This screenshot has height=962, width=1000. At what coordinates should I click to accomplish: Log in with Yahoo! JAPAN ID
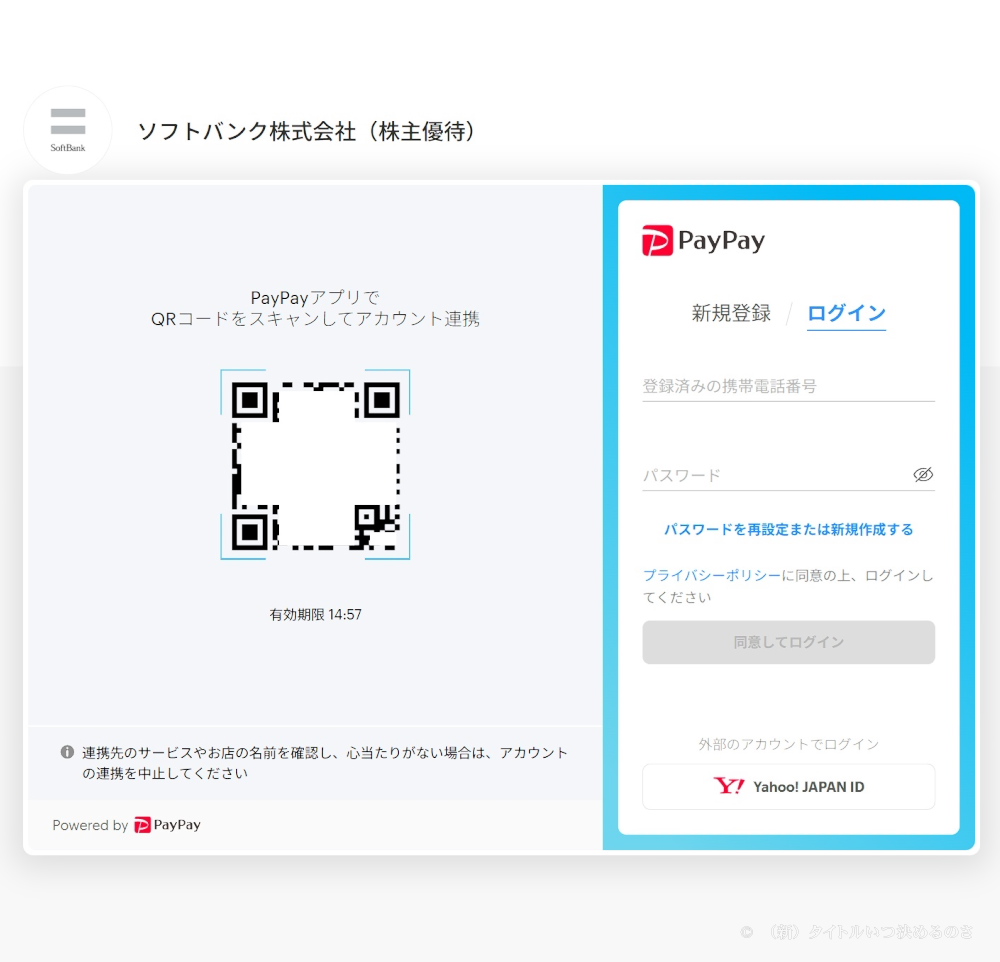[788, 787]
